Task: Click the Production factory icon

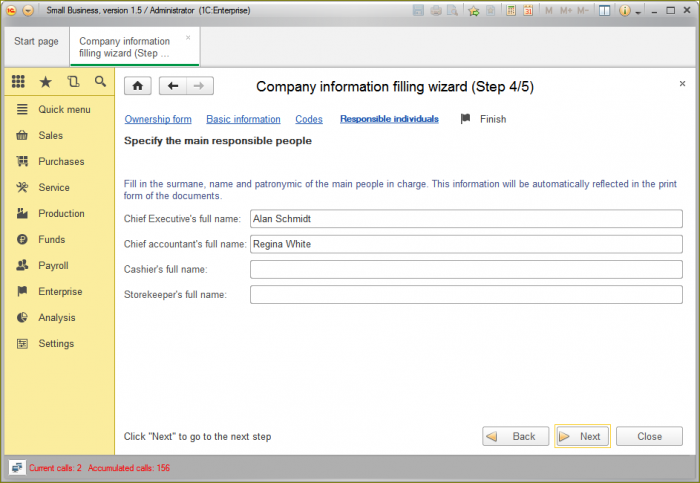Action: (22, 213)
